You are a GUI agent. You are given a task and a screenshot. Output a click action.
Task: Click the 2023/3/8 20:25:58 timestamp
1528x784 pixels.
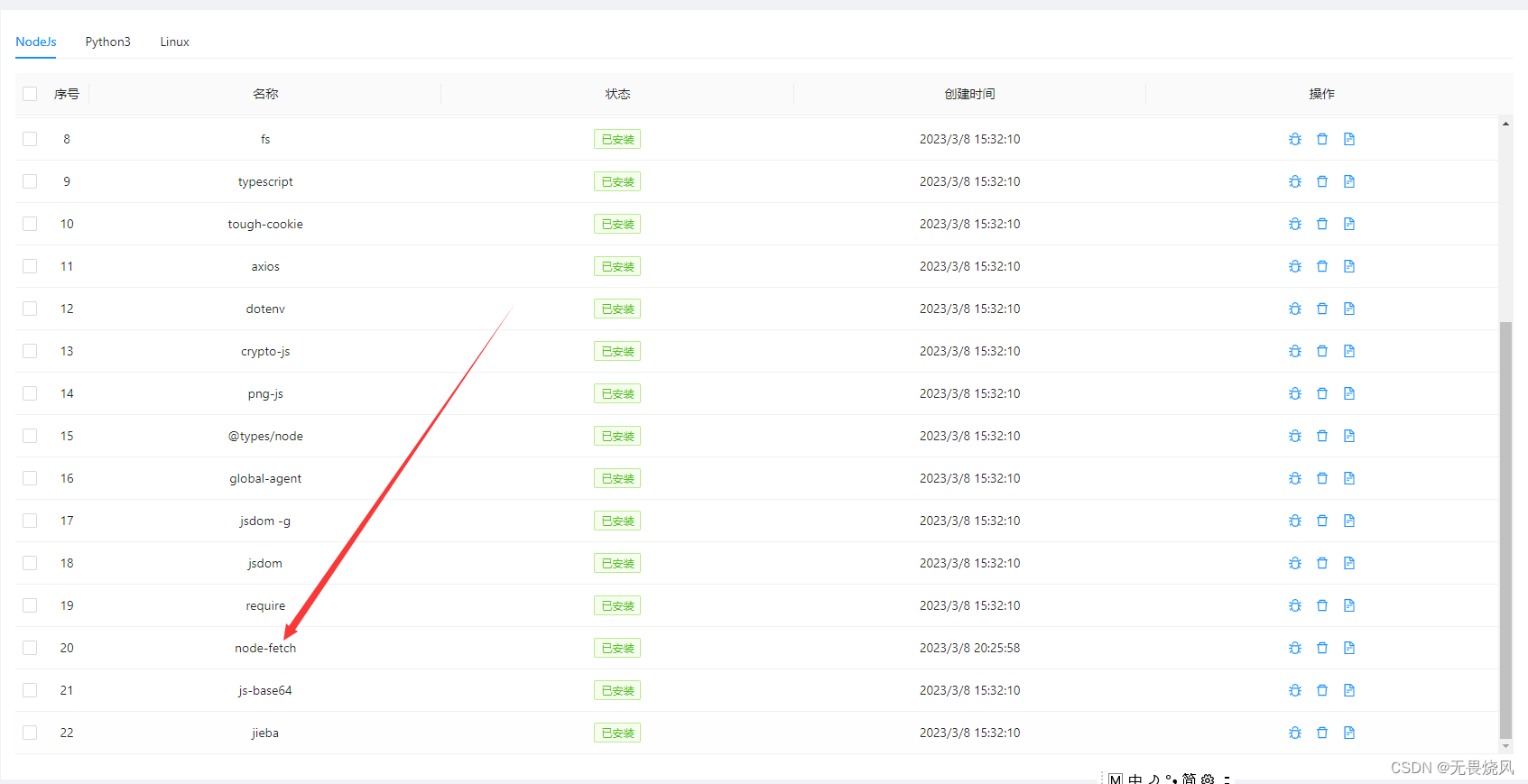[x=970, y=648]
